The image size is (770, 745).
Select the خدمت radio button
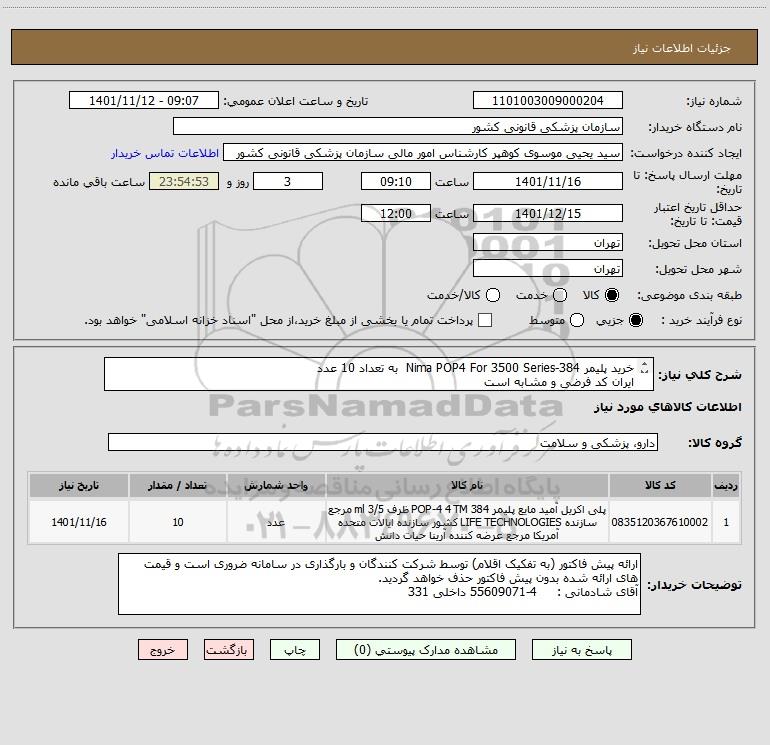pos(560,295)
